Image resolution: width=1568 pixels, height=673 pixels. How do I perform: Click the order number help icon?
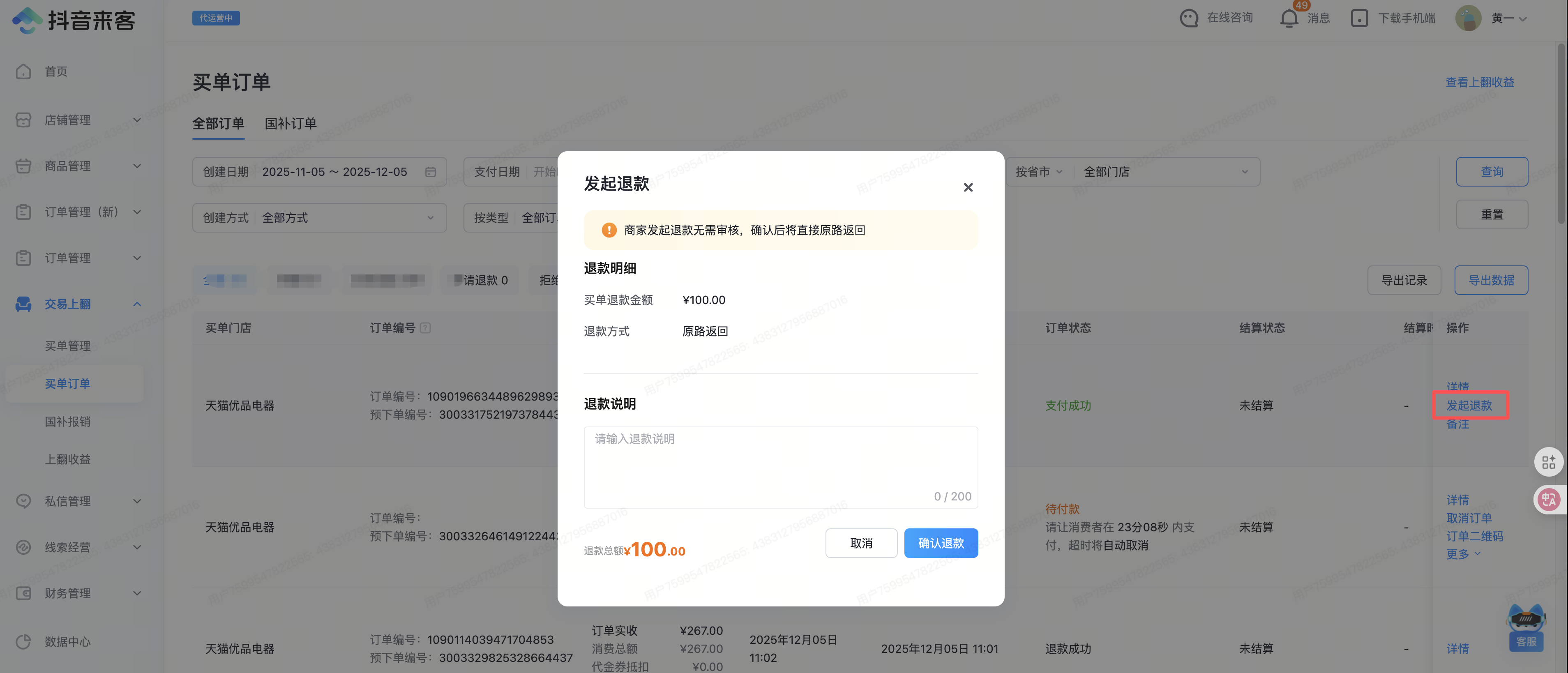click(x=425, y=328)
